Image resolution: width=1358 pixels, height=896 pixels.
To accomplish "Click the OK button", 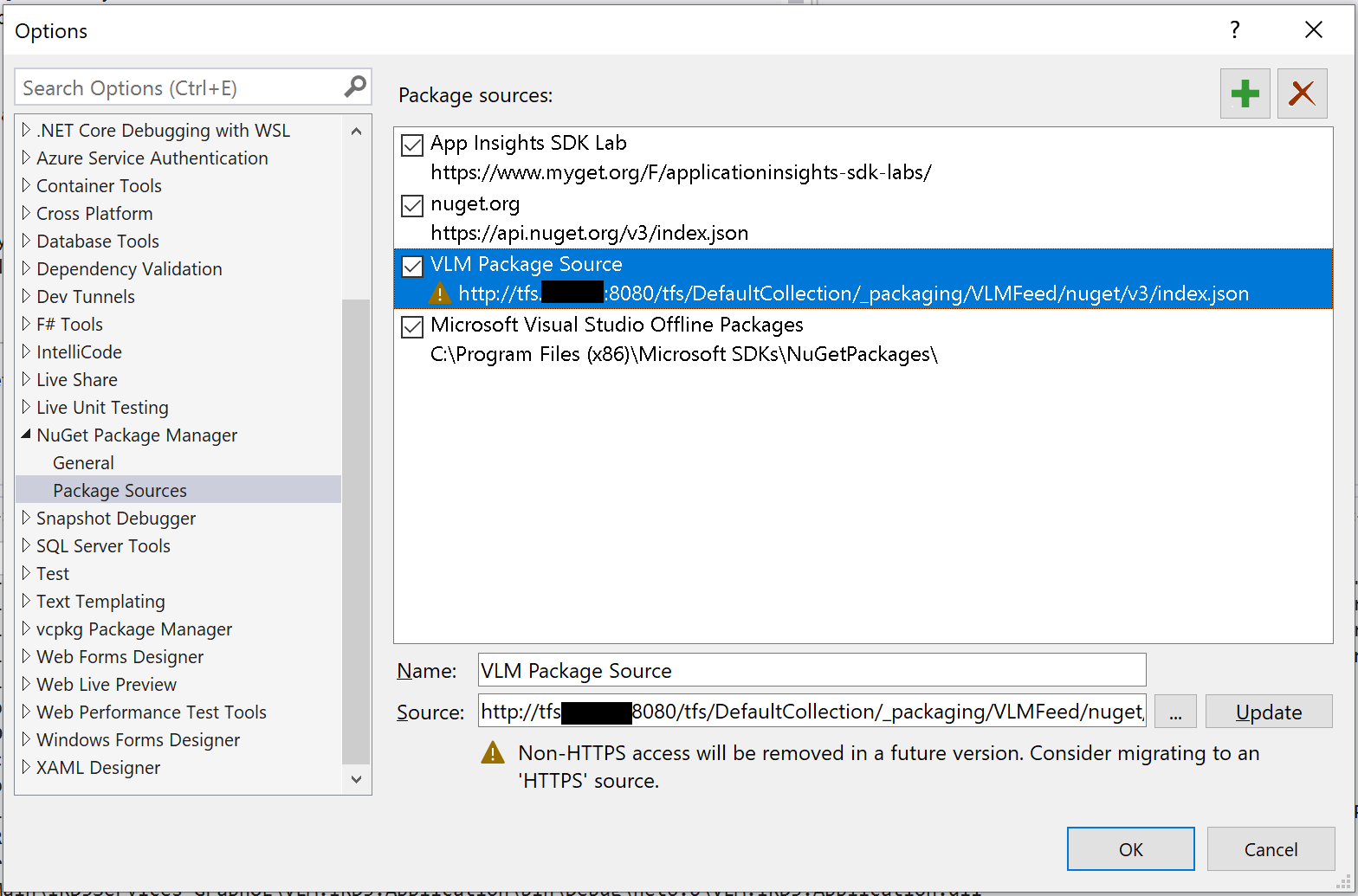I will pos(1130,849).
